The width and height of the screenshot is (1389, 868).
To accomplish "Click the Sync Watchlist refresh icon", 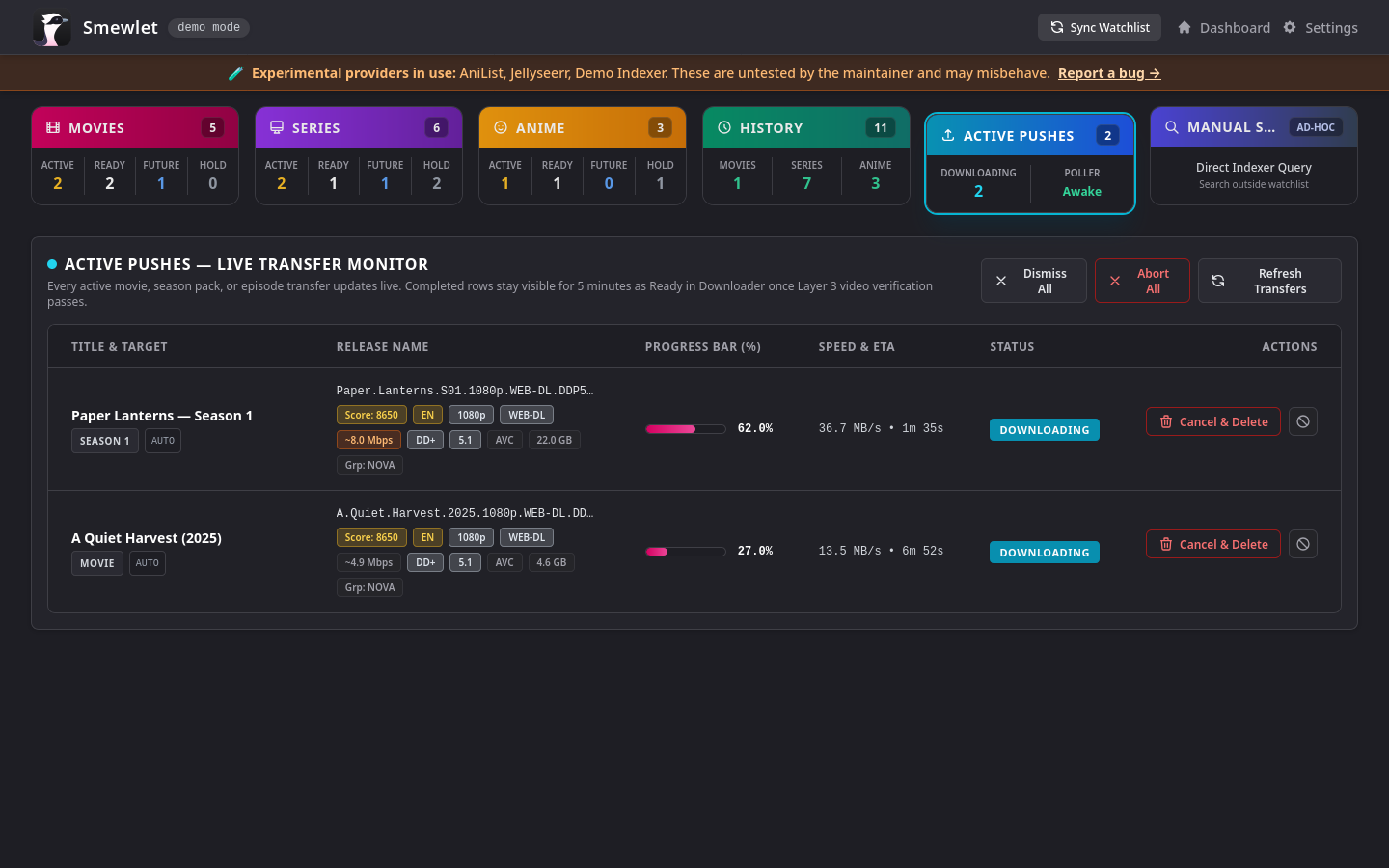I will coord(1057,27).
